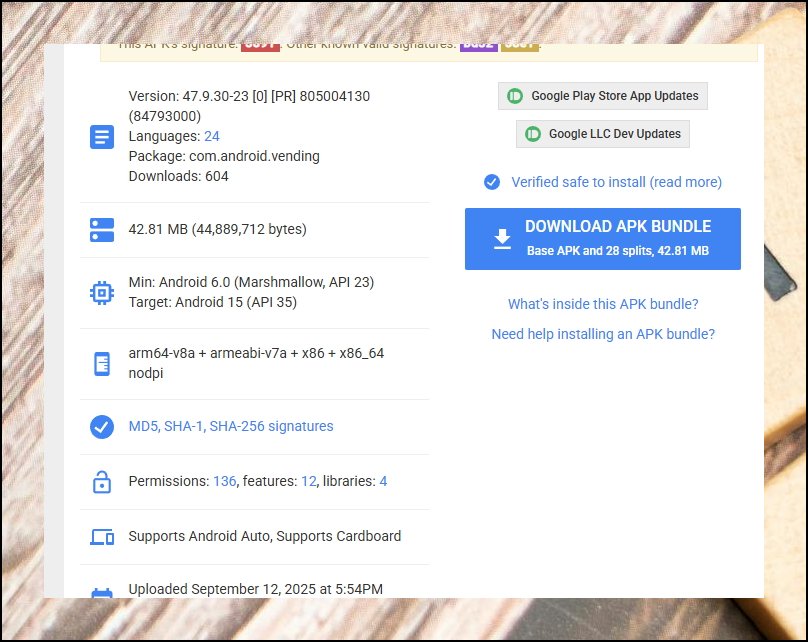Click the upload date calendar icon

pyautogui.click(x=102, y=593)
